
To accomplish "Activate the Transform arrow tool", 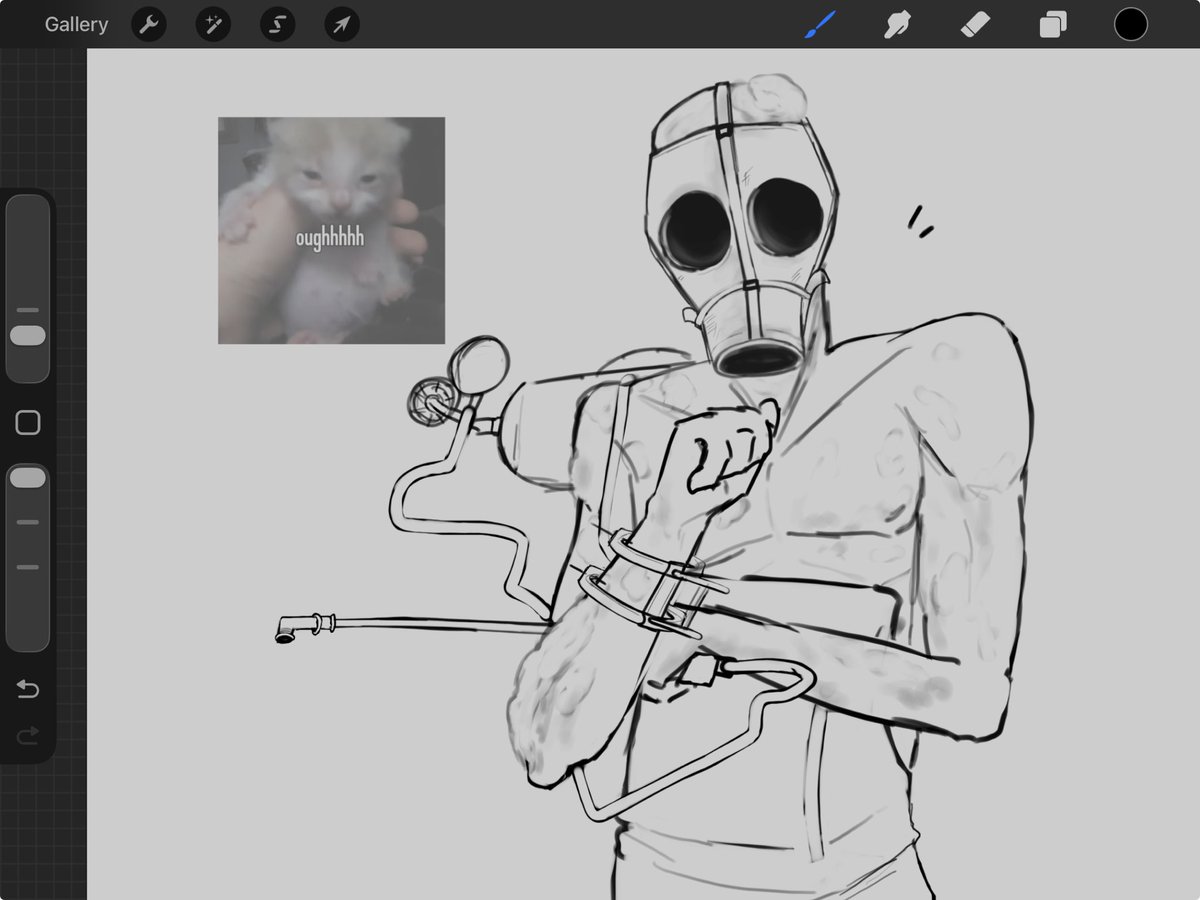I will click(x=342, y=24).
